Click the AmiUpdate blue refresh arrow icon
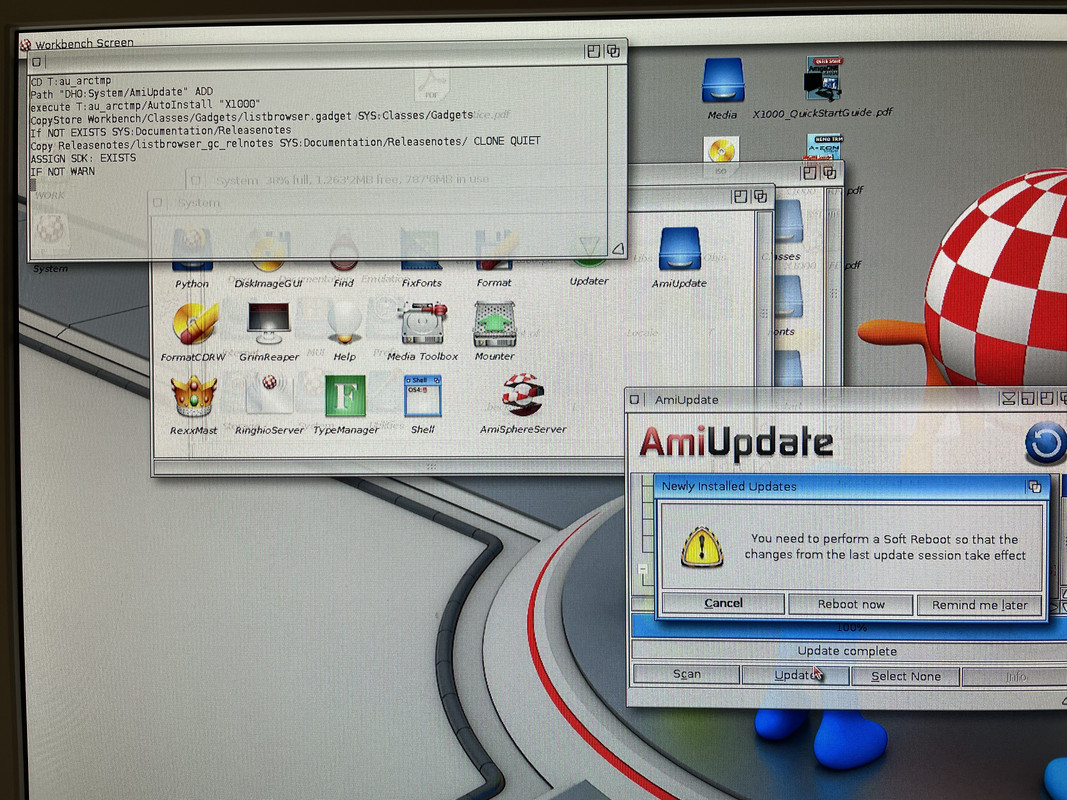This screenshot has height=800, width=1067. pyautogui.click(x=1045, y=444)
